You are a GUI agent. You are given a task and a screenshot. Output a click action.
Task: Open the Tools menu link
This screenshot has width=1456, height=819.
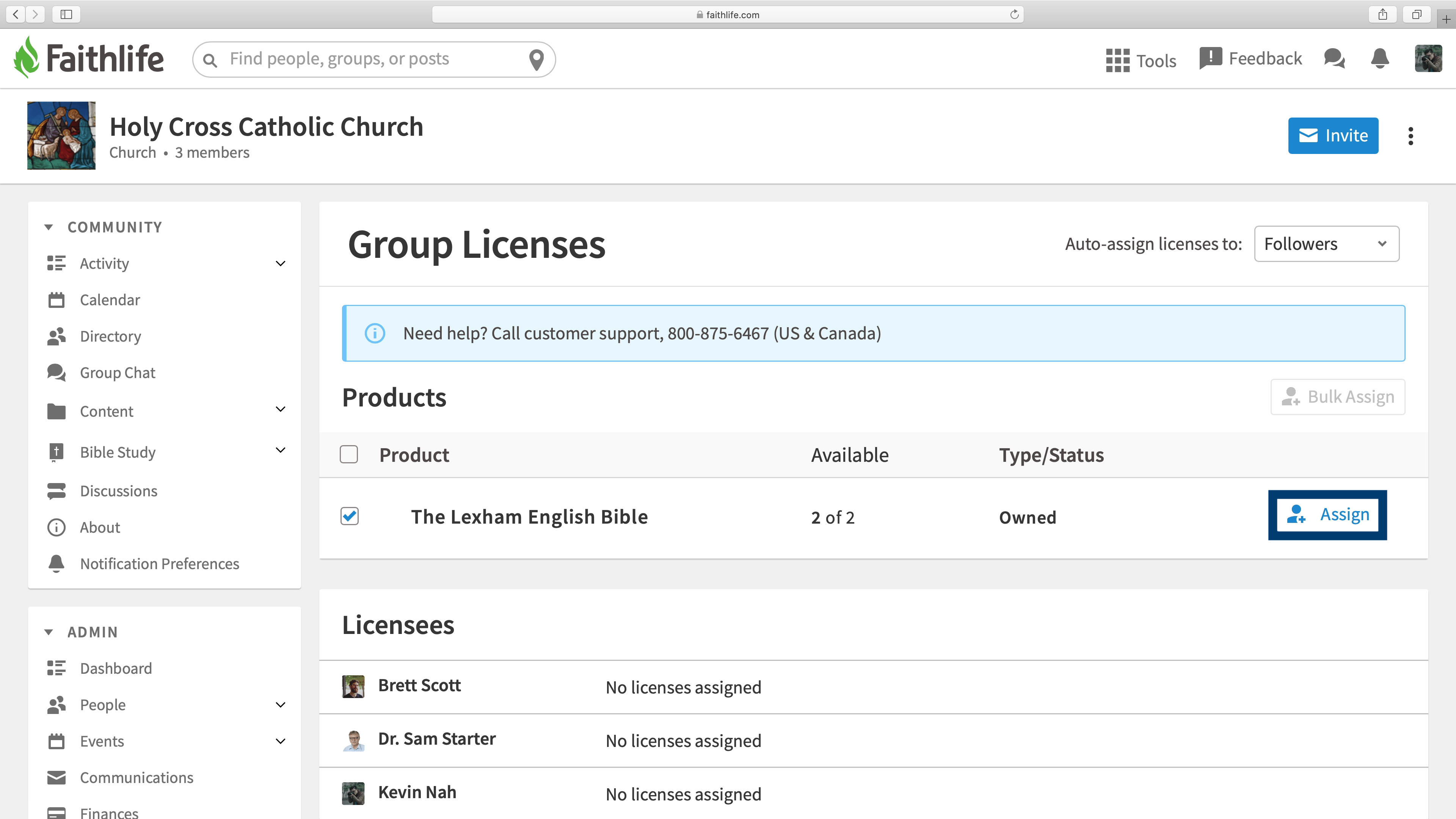click(1156, 61)
